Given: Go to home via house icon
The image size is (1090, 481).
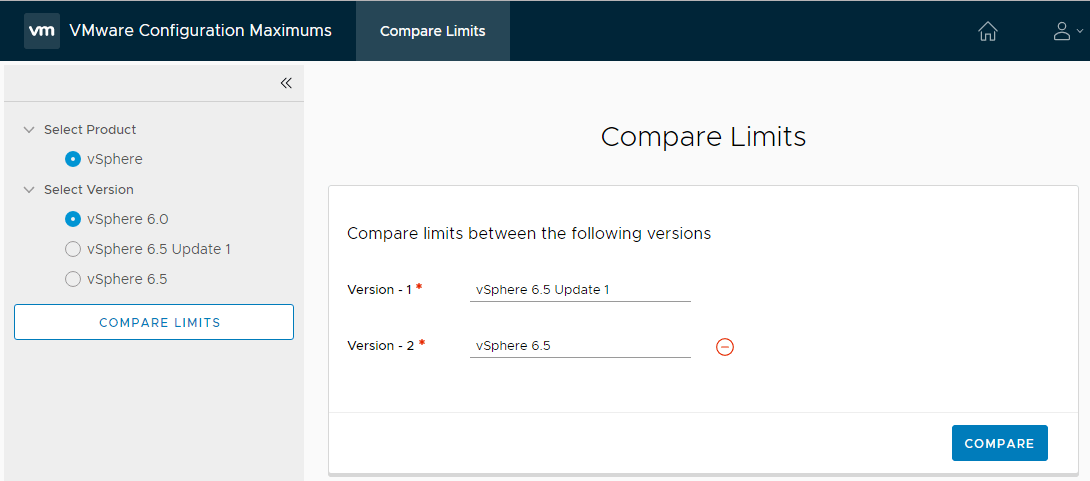Looking at the screenshot, I should [988, 31].
